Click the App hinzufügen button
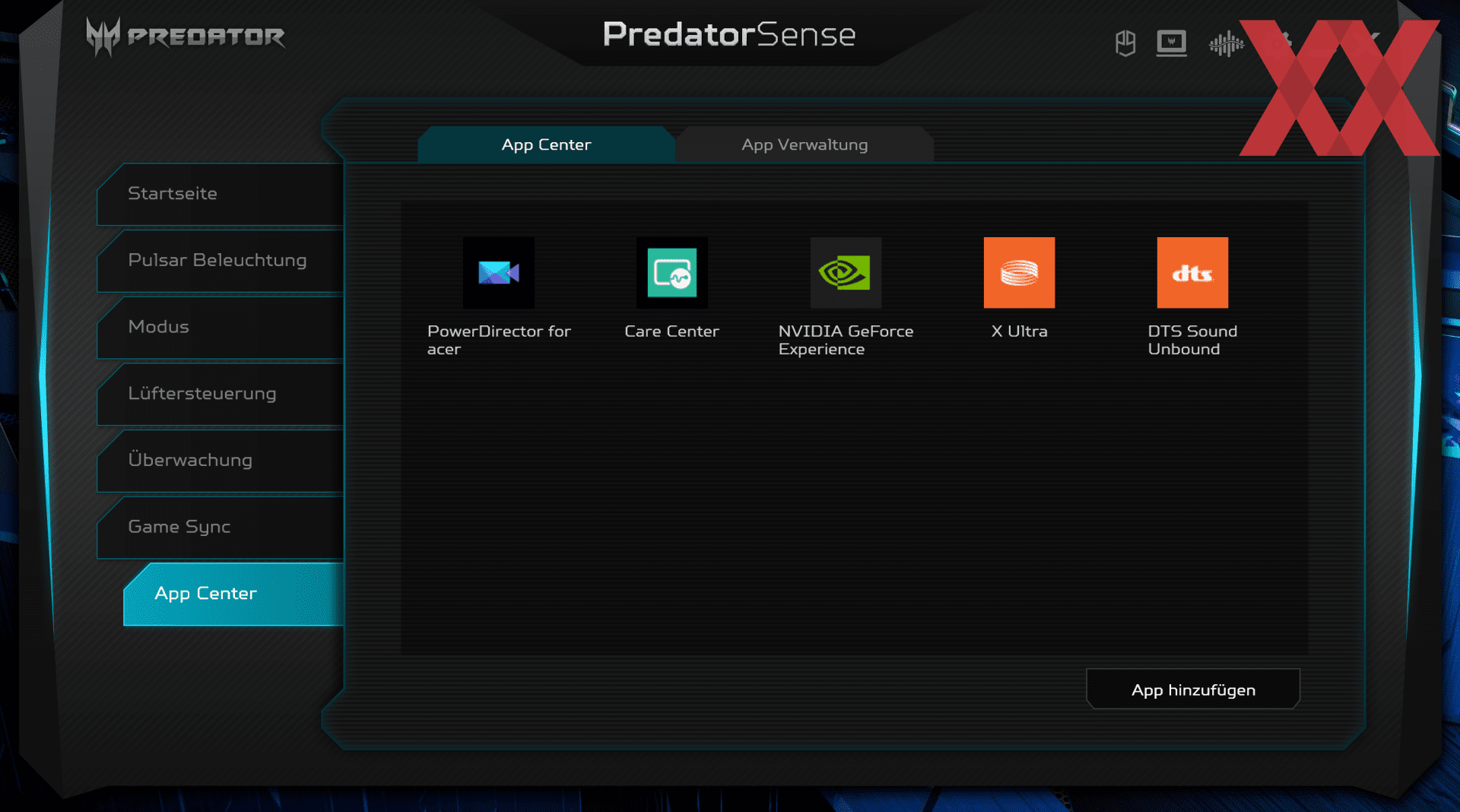This screenshot has height=812, width=1460. [1193, 690]
